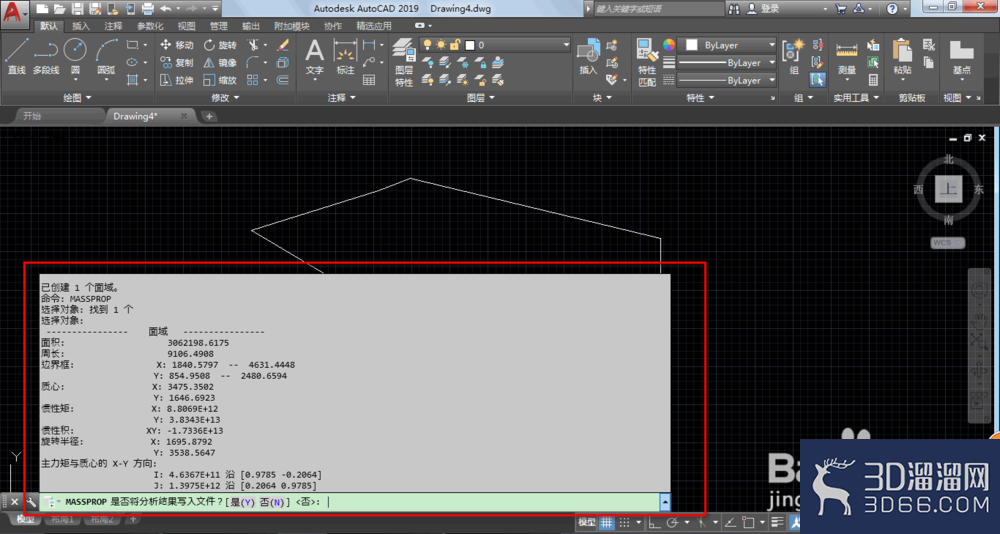Viewport: 1000px width, 534px height.
Task: Toggle ortho mode in status bar
Action: 654,523
